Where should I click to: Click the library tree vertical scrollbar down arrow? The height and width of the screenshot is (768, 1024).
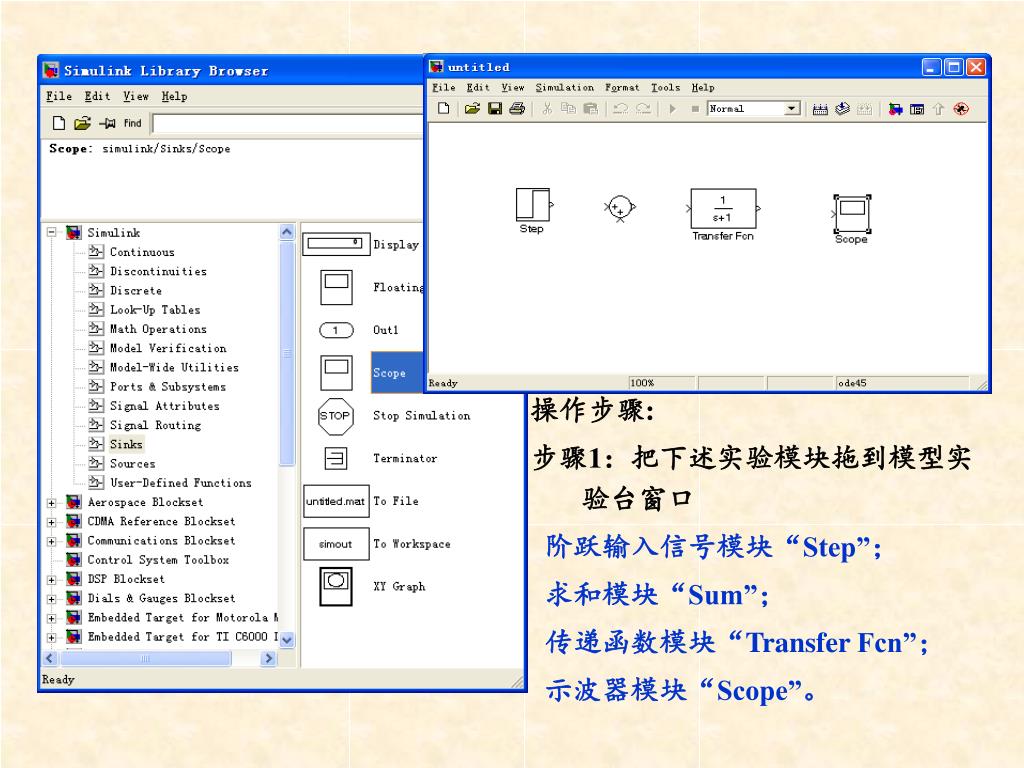click(x=287, y=639)
